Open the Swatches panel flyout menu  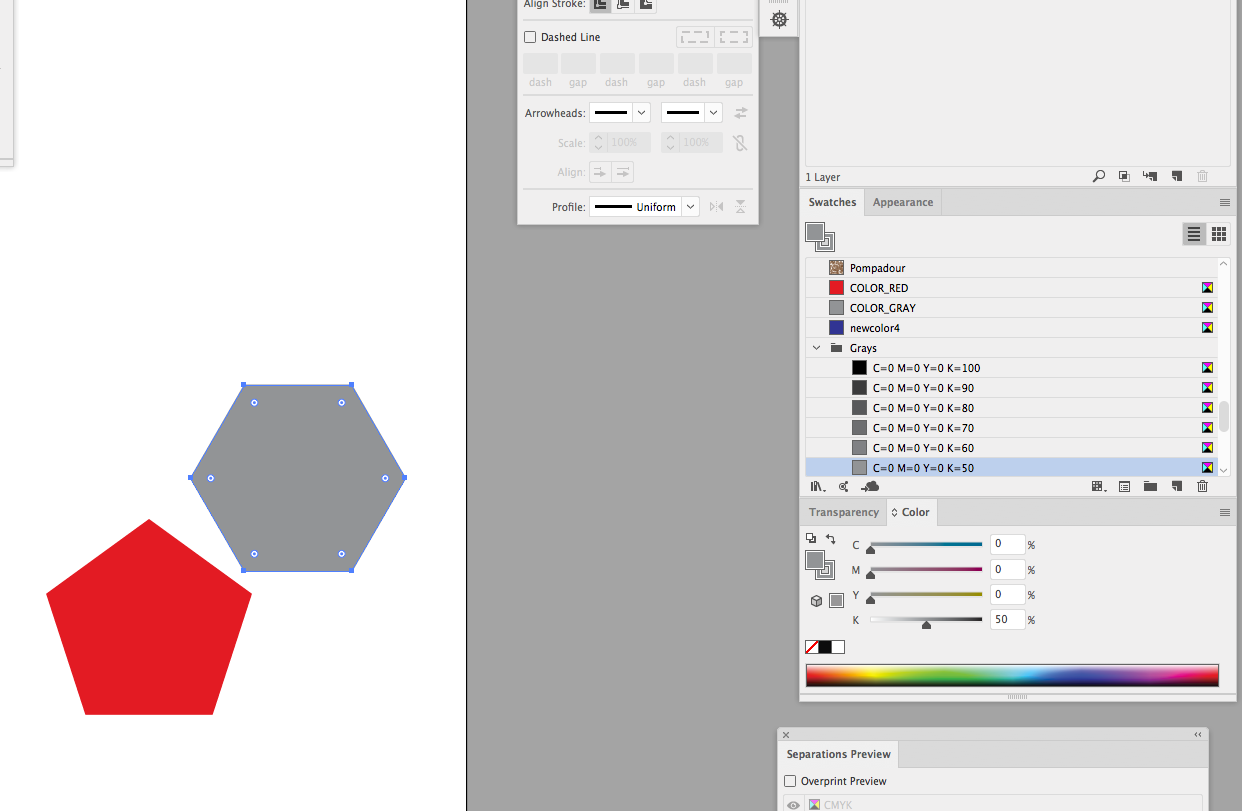(1224, 202)
